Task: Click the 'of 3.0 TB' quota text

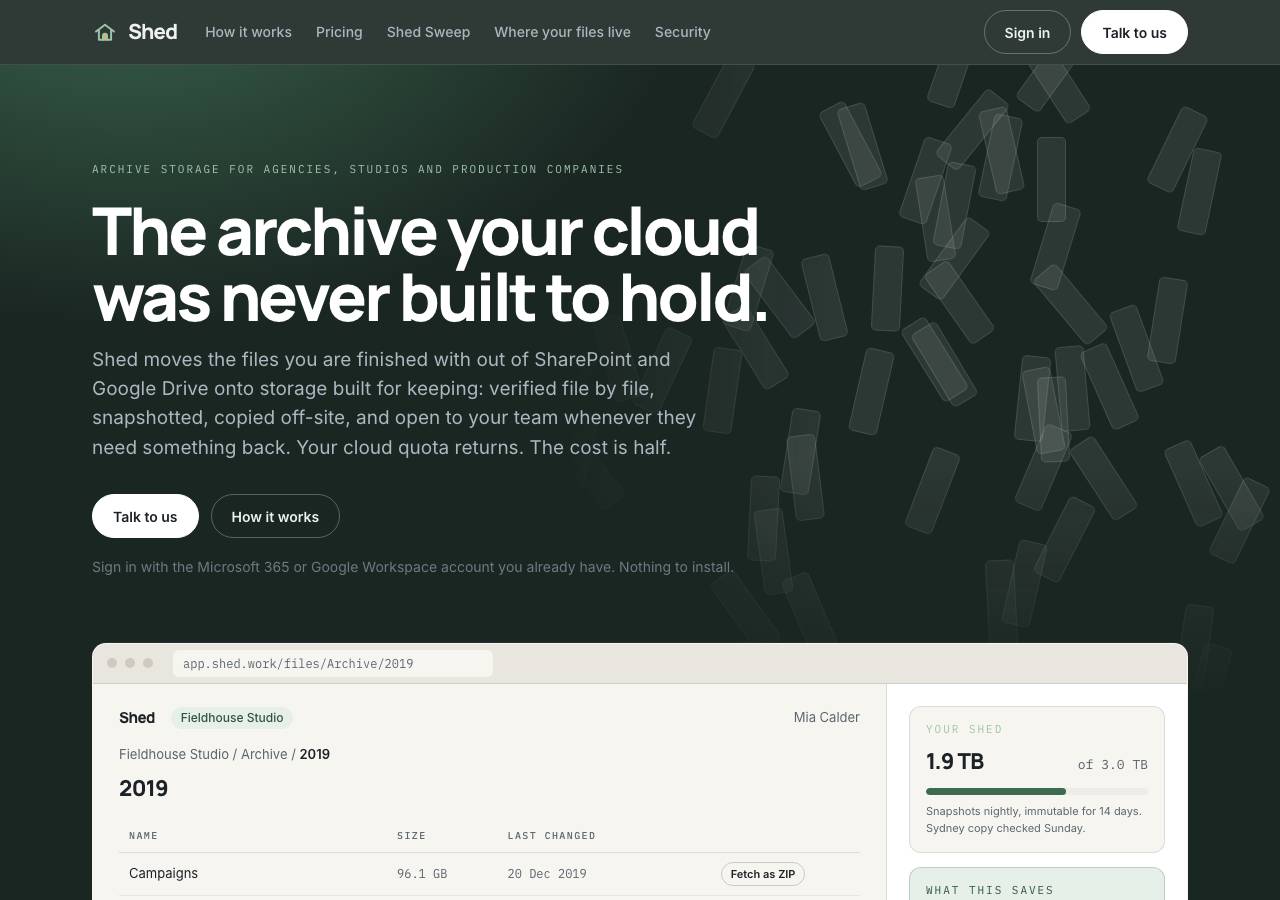Action: pyautogui.click(x=1112, y=765)
